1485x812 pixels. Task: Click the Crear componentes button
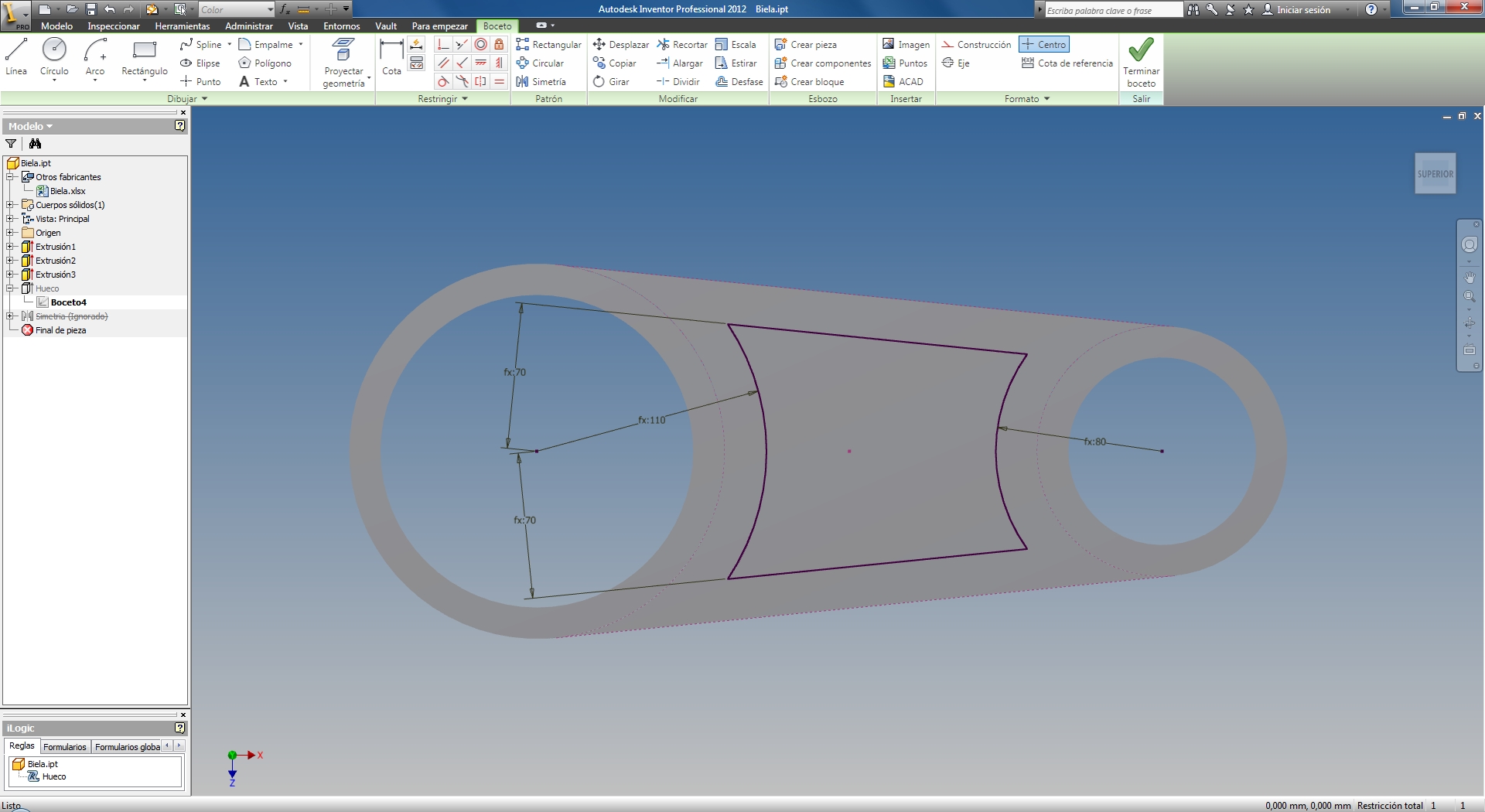pos(823,63)
